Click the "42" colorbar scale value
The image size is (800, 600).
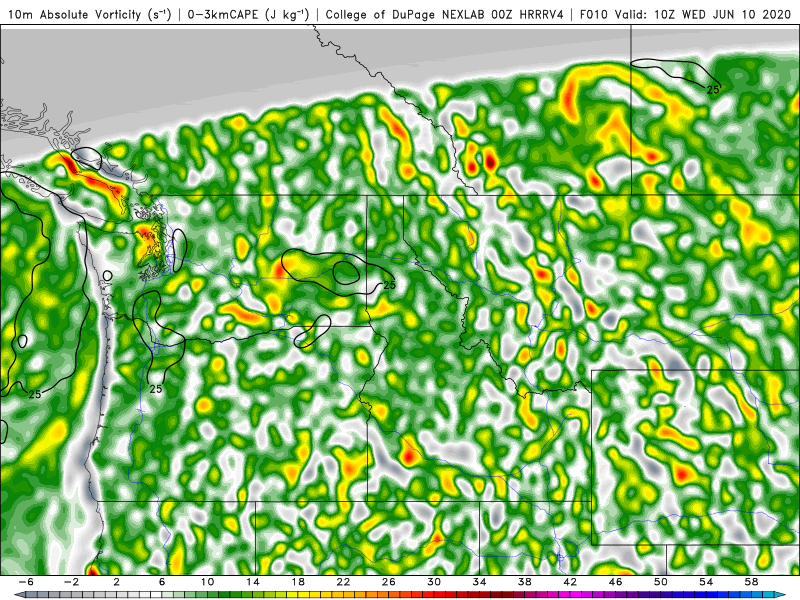570,582
